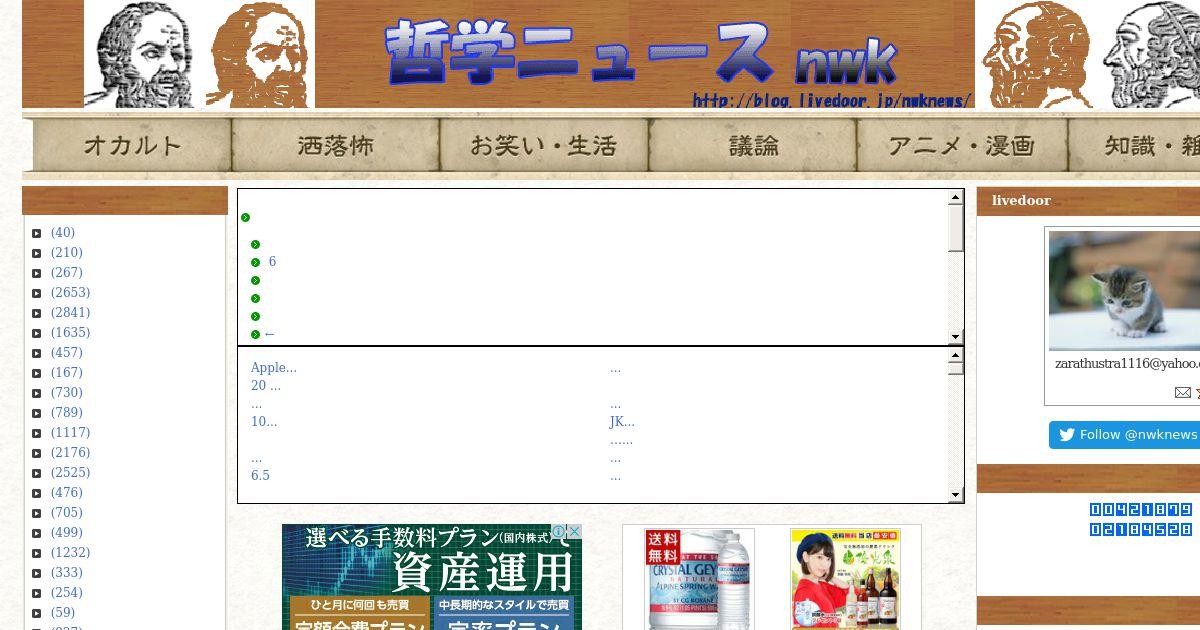Open the お笑い・生活 category tab

[544, 146]
